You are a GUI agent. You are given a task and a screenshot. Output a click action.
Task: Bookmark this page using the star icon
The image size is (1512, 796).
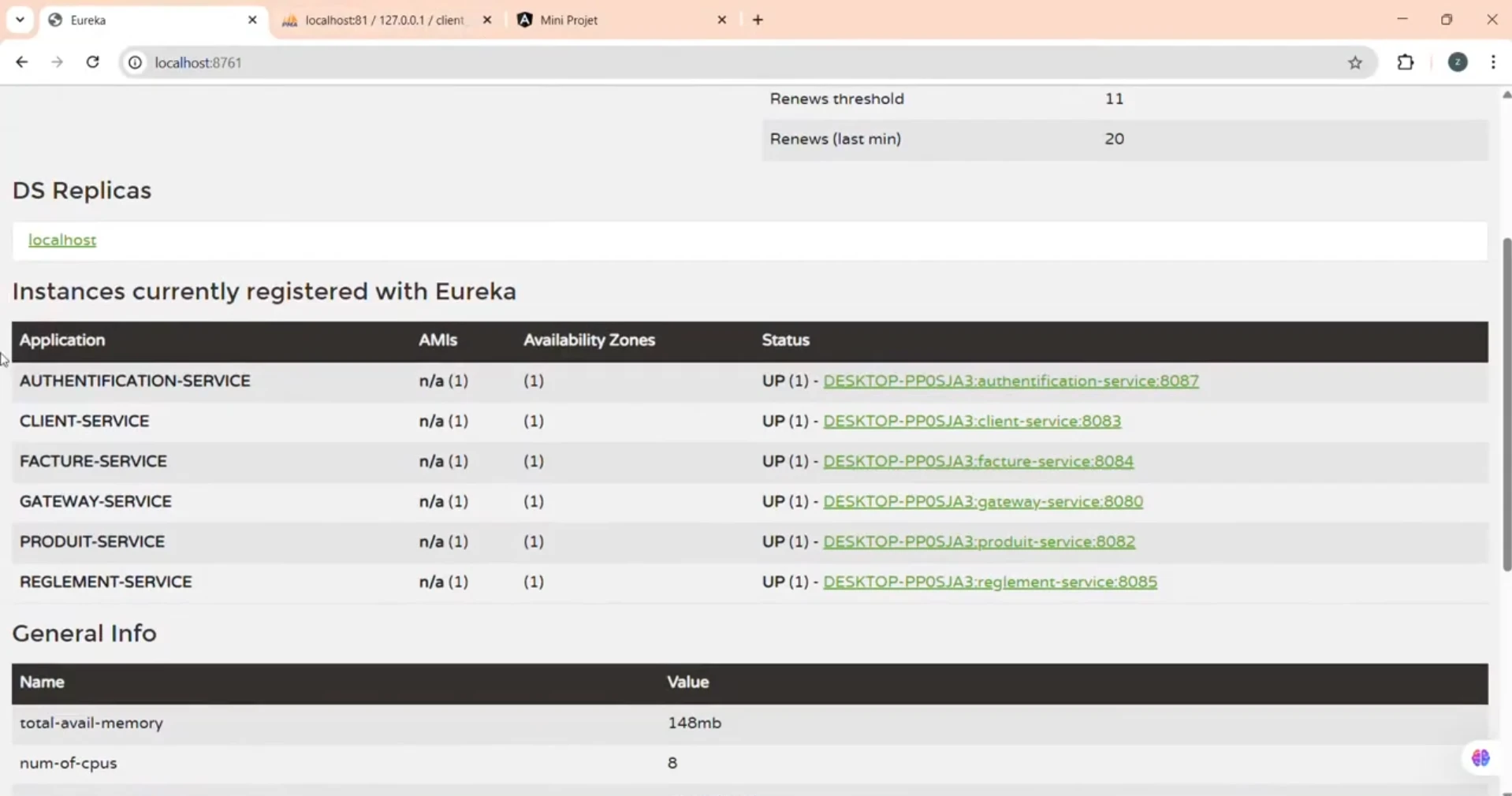[x=1357, y=63]
